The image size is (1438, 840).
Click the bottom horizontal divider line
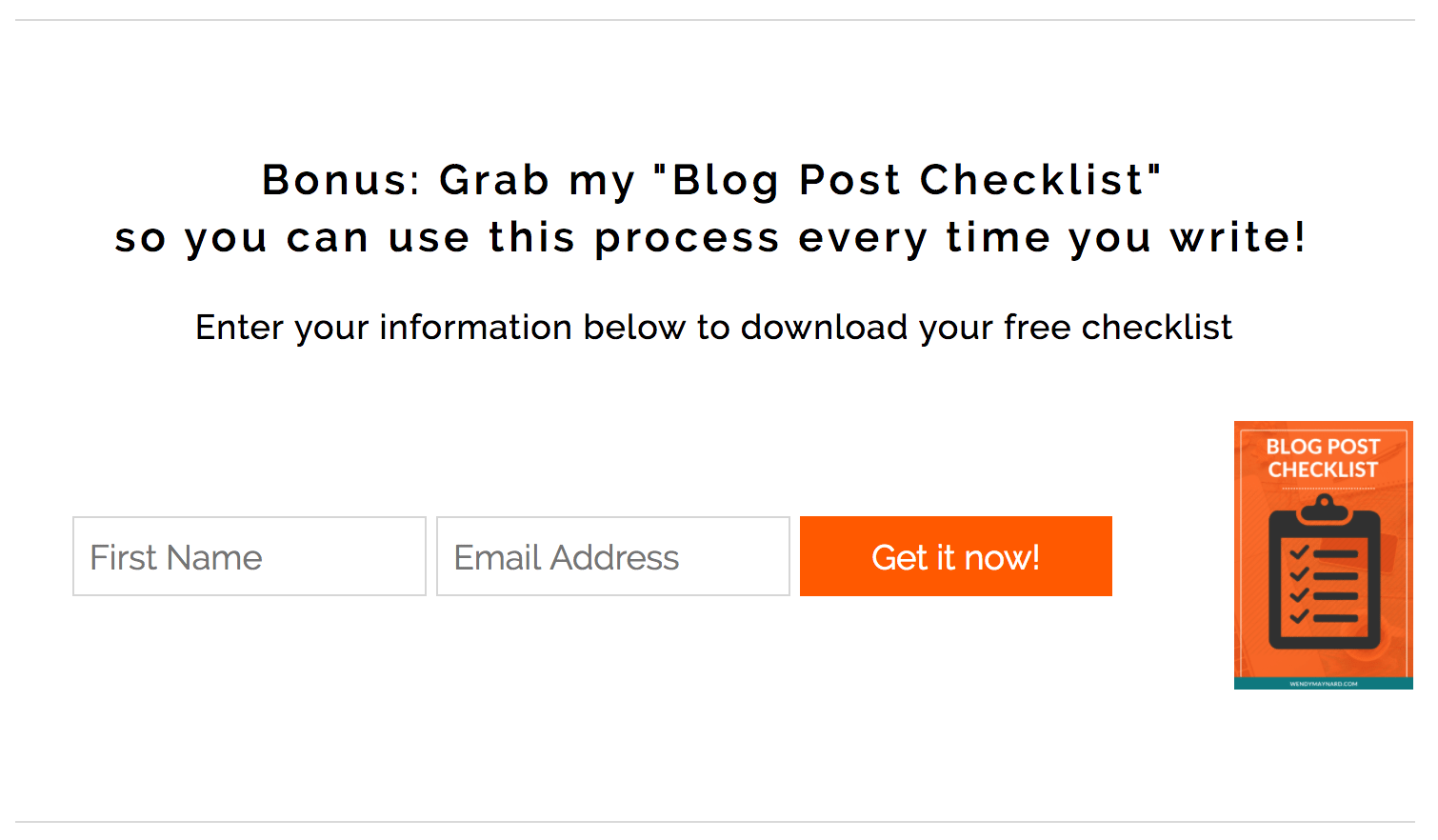pos(714,822)
